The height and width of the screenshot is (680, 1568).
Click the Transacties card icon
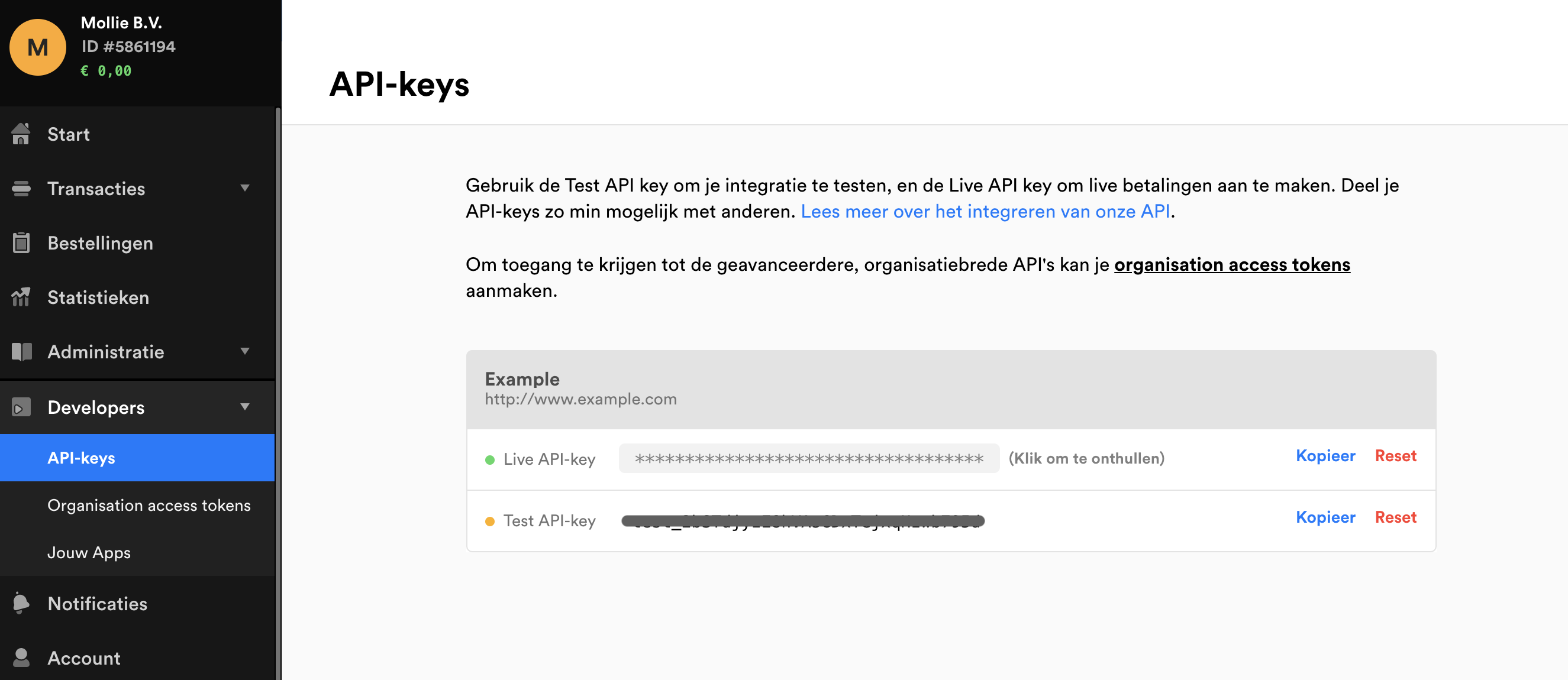21,189
